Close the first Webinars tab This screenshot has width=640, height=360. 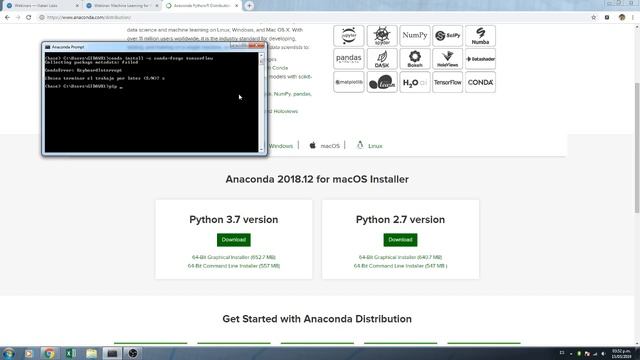pyautogui.click(x=77, y=6)
